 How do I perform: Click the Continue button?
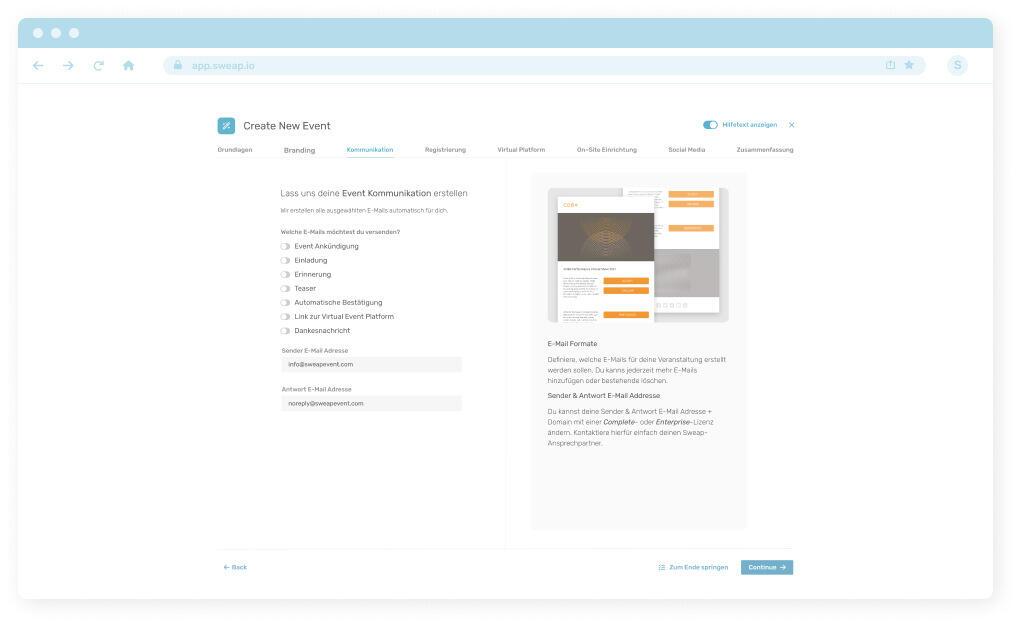[767, 567]
